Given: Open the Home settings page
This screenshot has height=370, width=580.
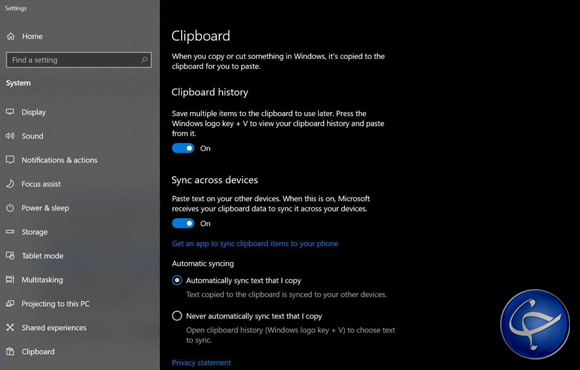Looking at the screenshot, I should click(32, 36).
